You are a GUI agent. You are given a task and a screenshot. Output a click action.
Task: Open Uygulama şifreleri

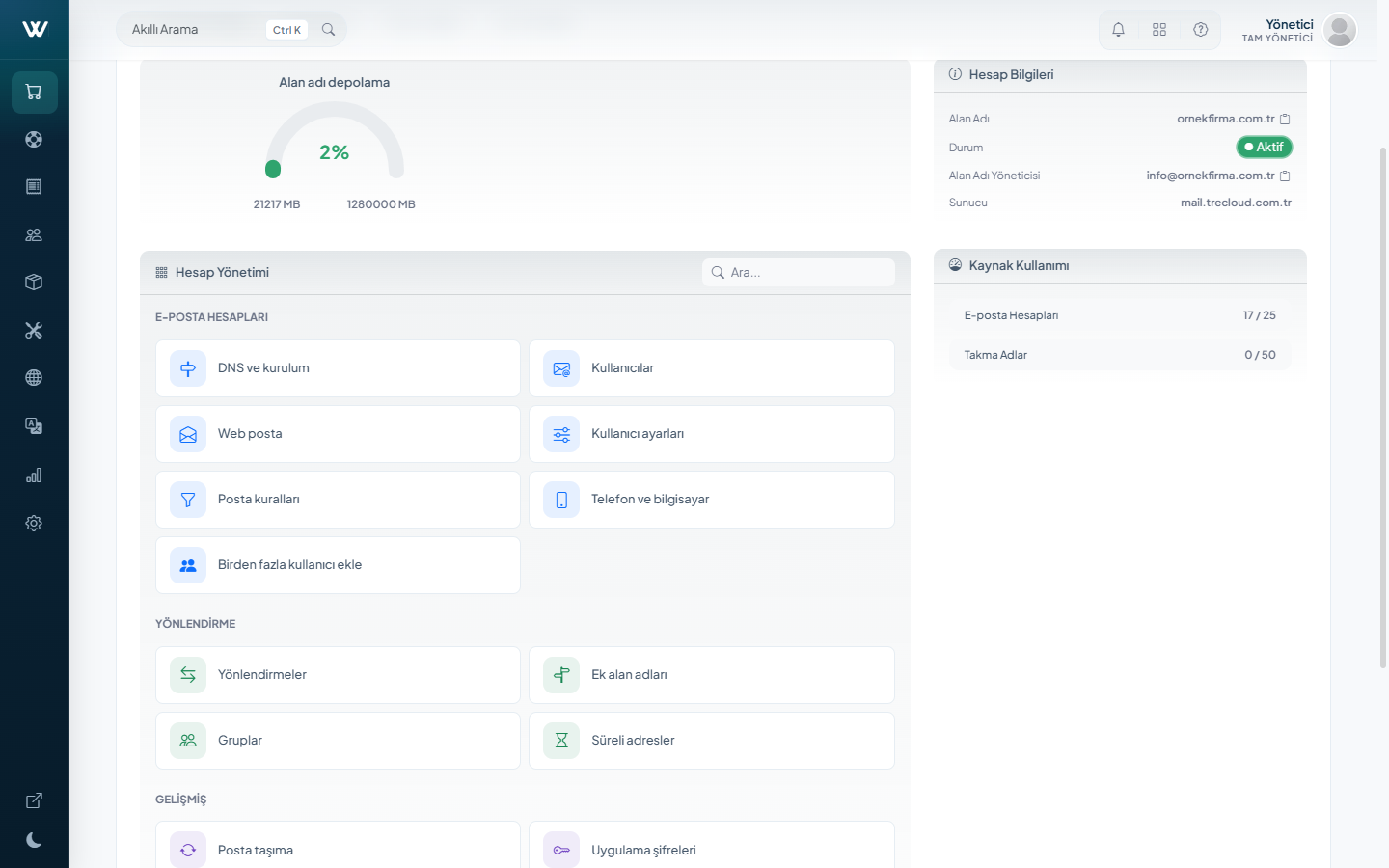[712, 845]
